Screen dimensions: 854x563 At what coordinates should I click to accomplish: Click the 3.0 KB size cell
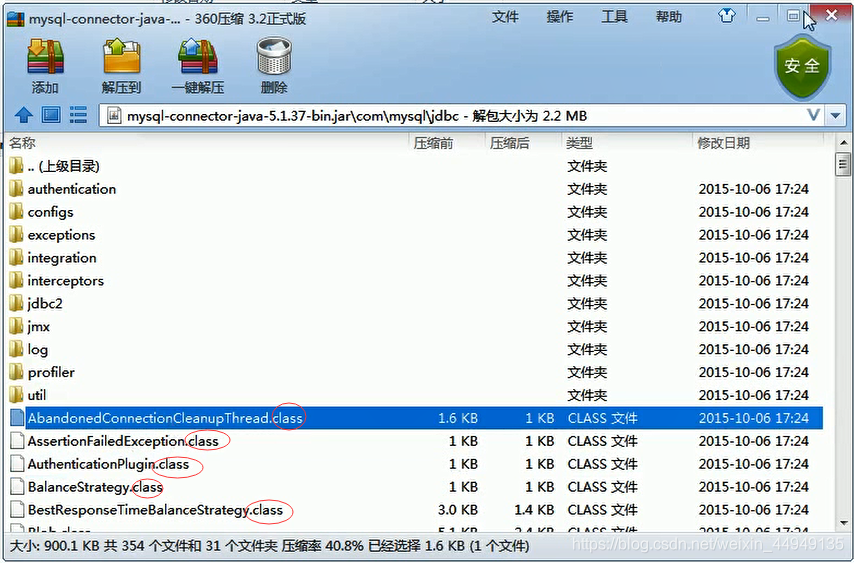click(x=458, y=510)
